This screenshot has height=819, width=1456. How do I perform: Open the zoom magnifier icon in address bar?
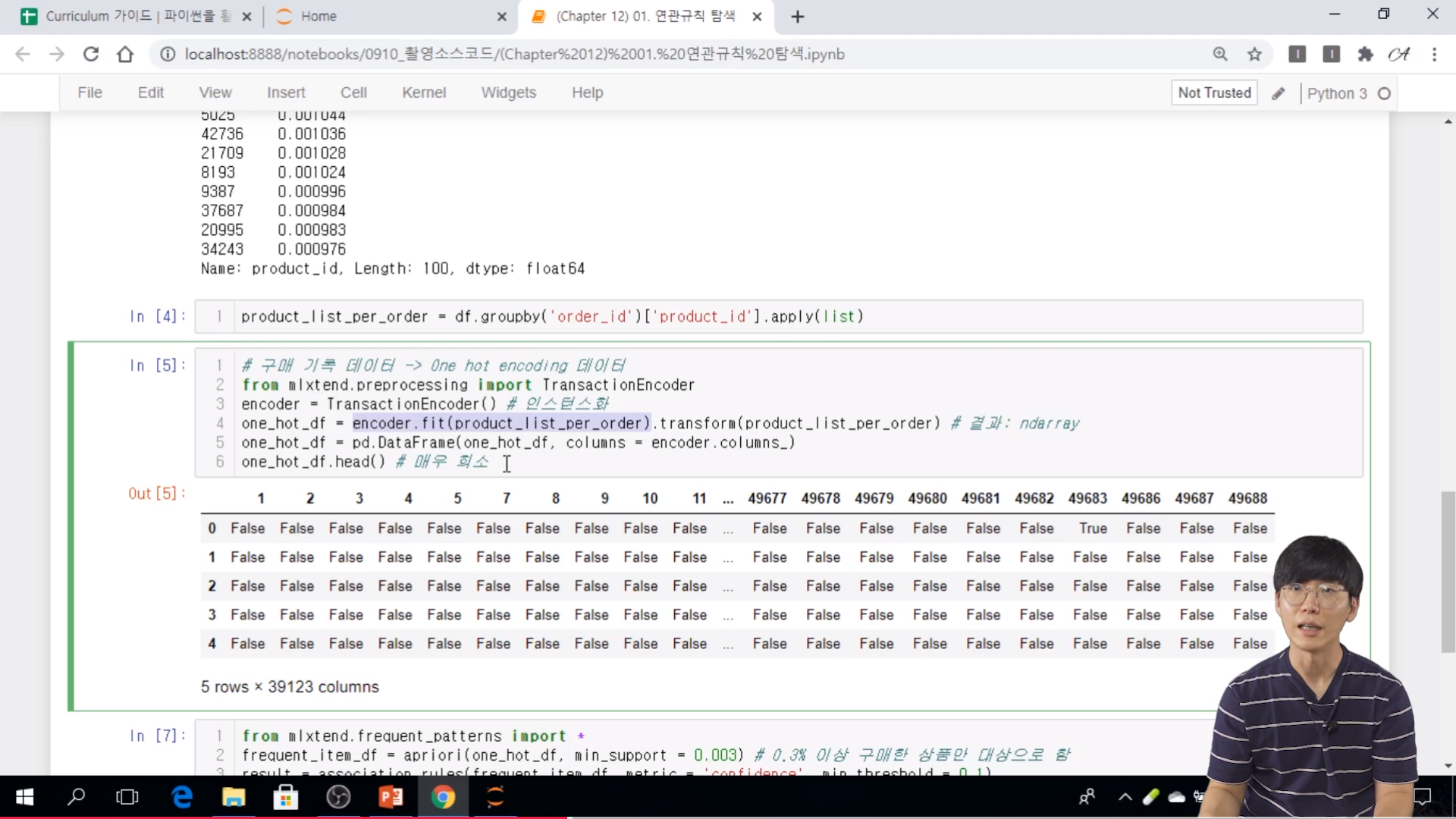tap(1220, 54)
